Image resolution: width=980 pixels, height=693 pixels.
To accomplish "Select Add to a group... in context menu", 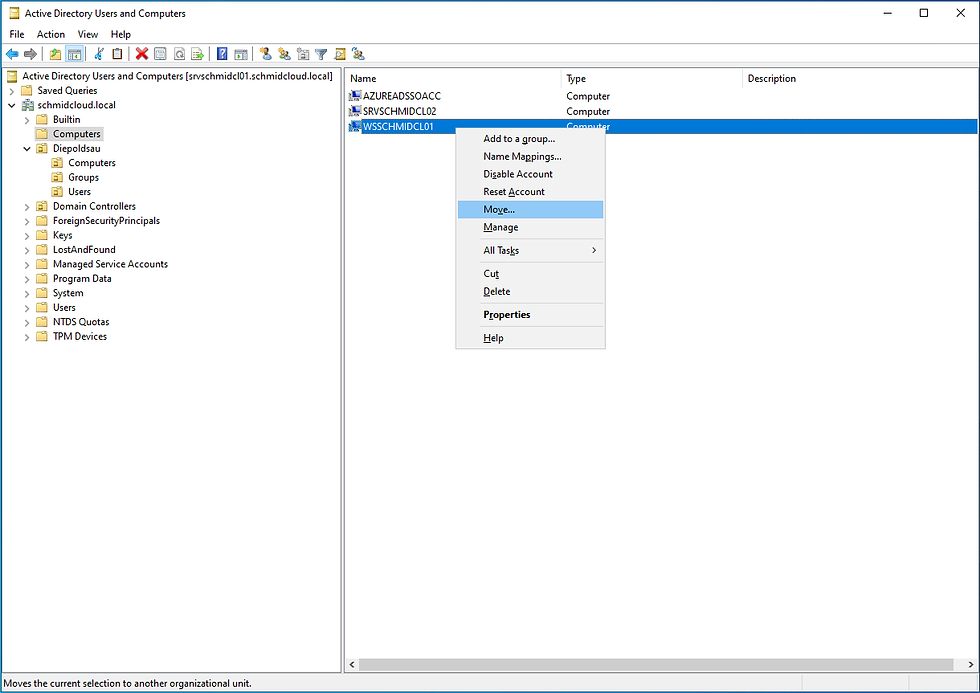I will point(531,139).
